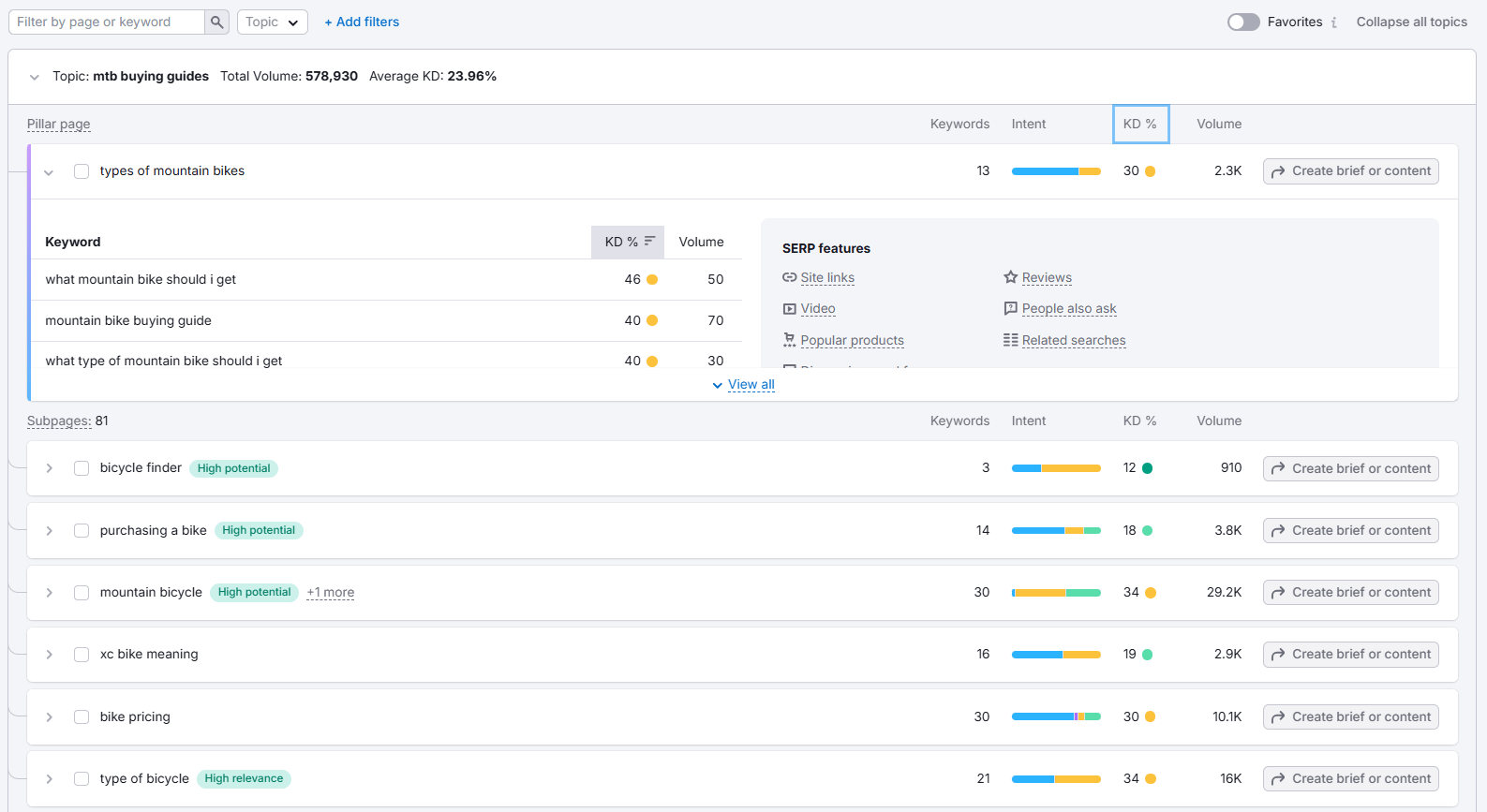Click the KD dot for mountain bike buying guide
1487x812 pixels.
tap(652, 320)
